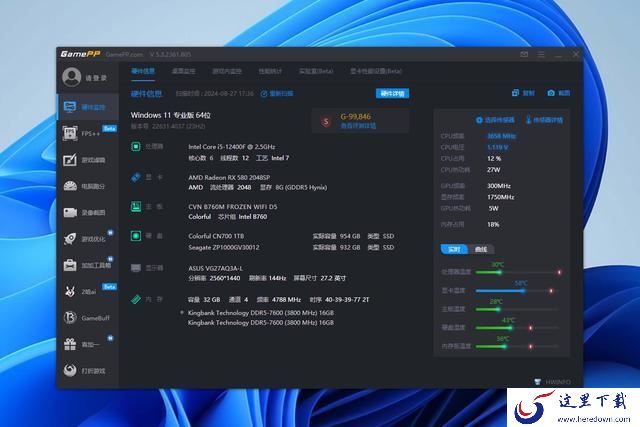Click the memory timing 40-39-39-77 2T
The height and width of the screenshot is (427, 640).
(347, 300)
